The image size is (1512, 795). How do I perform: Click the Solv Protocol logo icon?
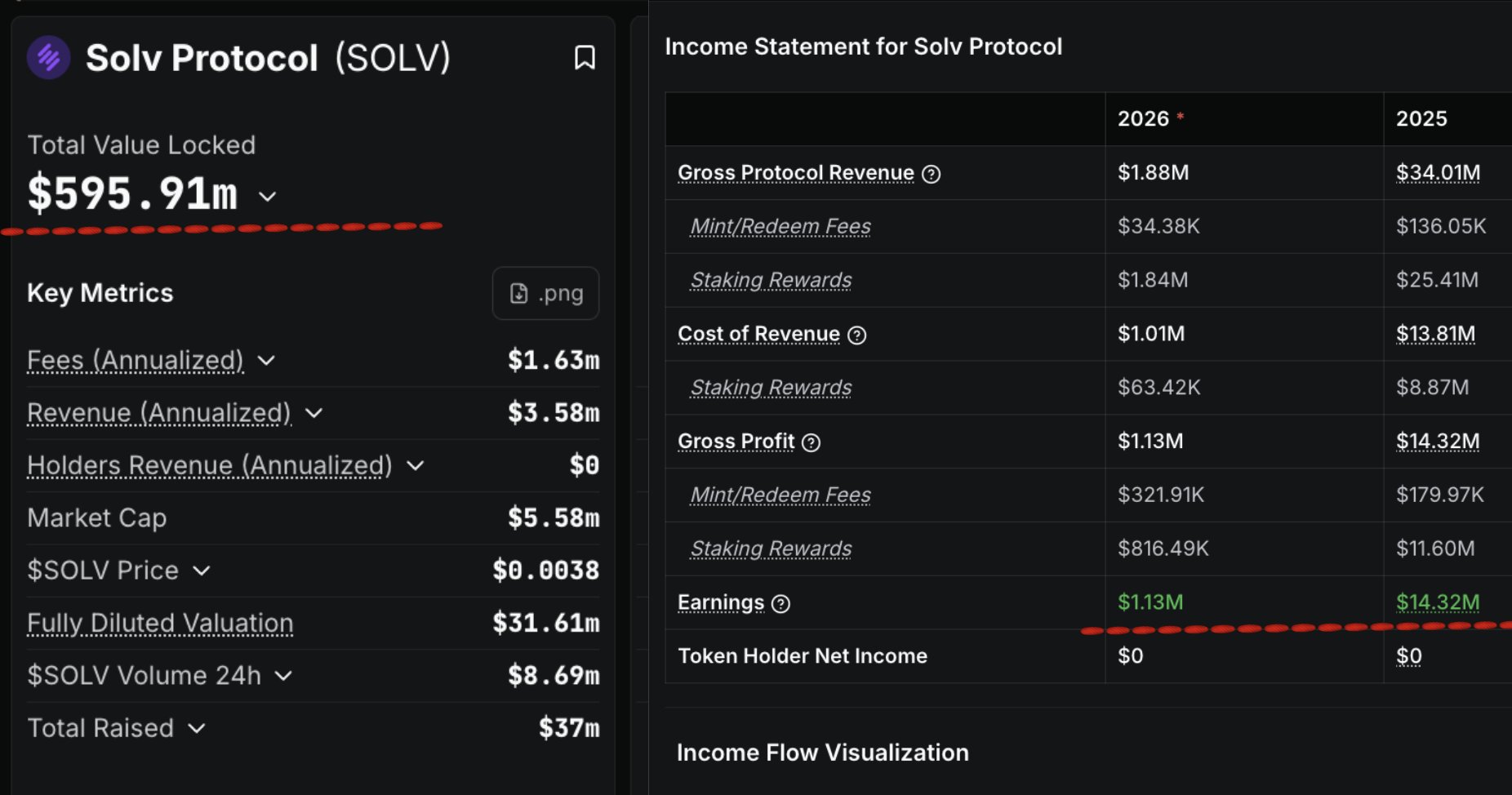(49, 58)
